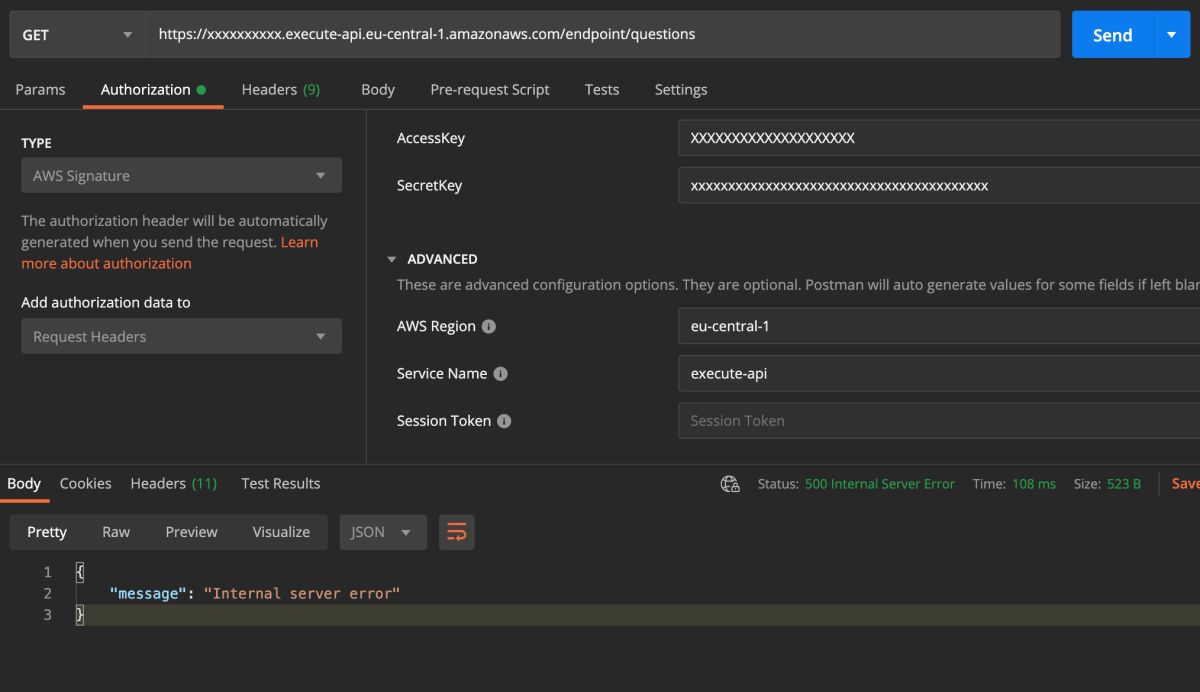1200x692 pixels.
Task: Open the response Headers (11) tab
Action: [x=174, y=484]
